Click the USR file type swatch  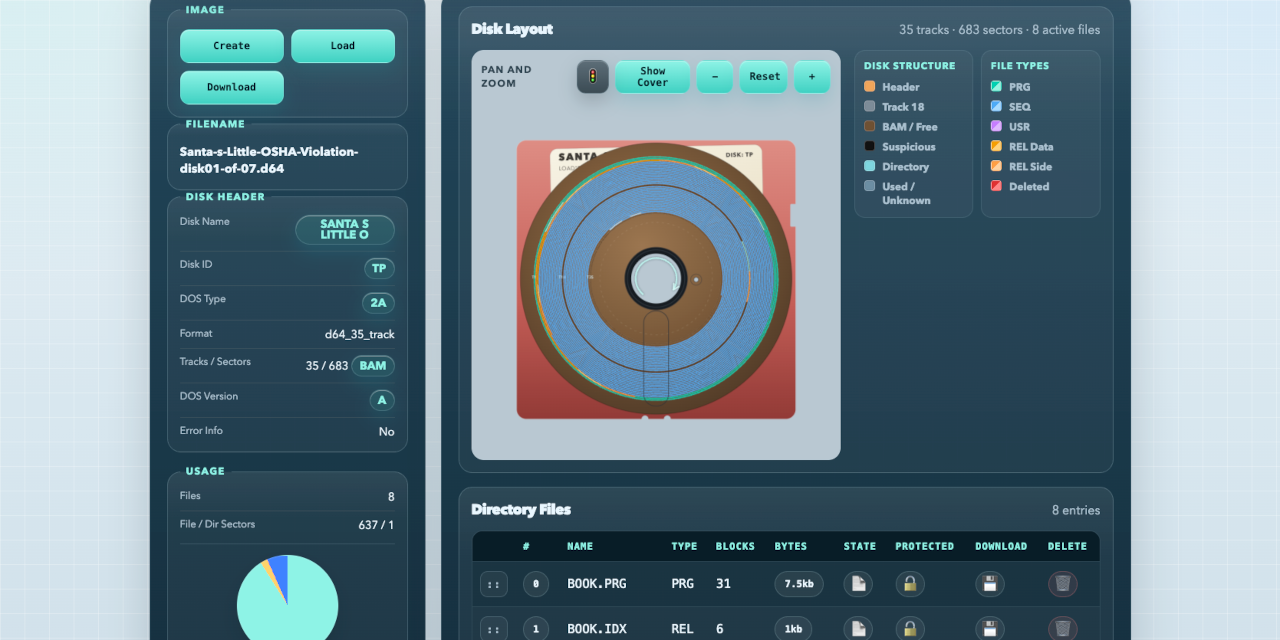point(996,127)
